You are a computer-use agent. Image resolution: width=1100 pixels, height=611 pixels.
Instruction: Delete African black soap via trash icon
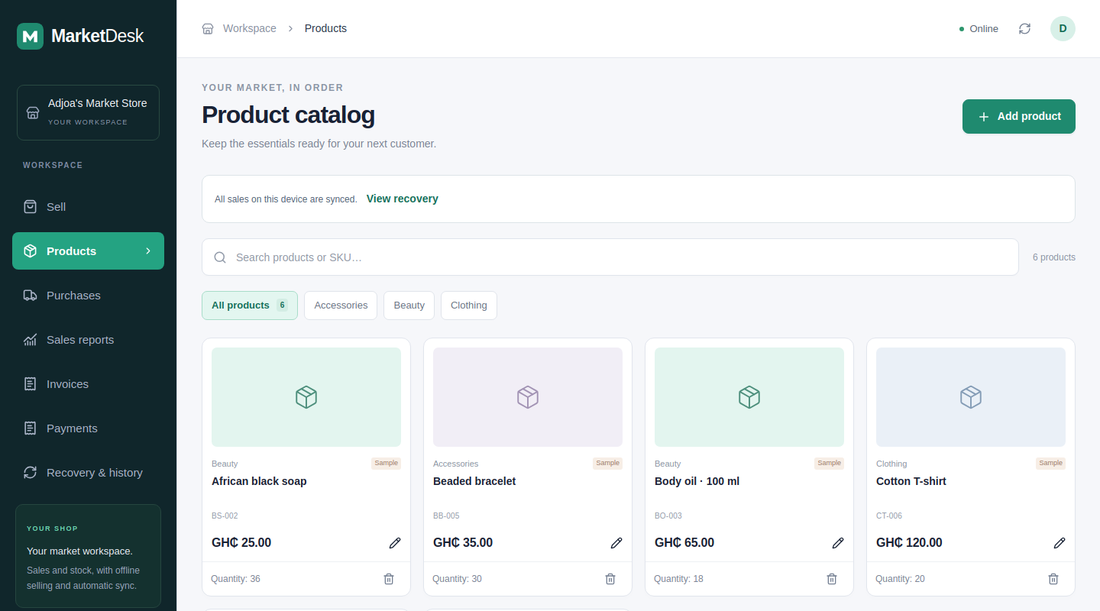click(389, 579)
